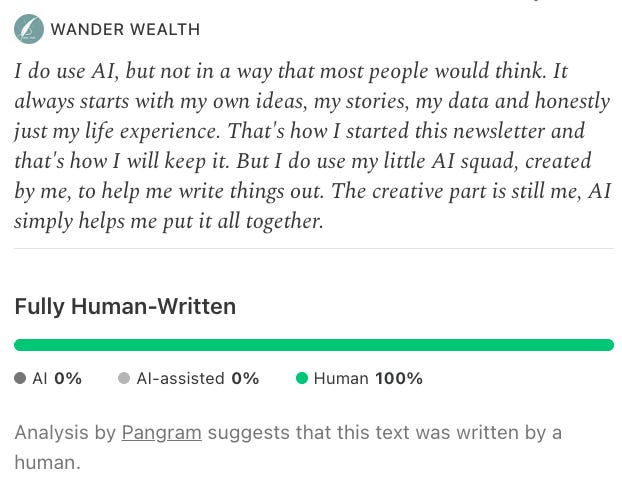Click the word 'human.' at caption end
The width and height of the screenshot is (622, 492).
tap(48, 463)
